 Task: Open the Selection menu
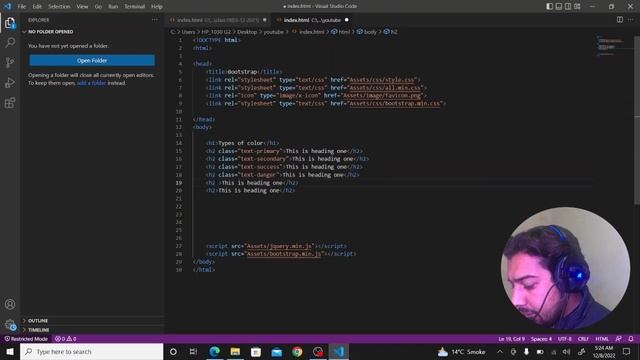coord(59,7)
